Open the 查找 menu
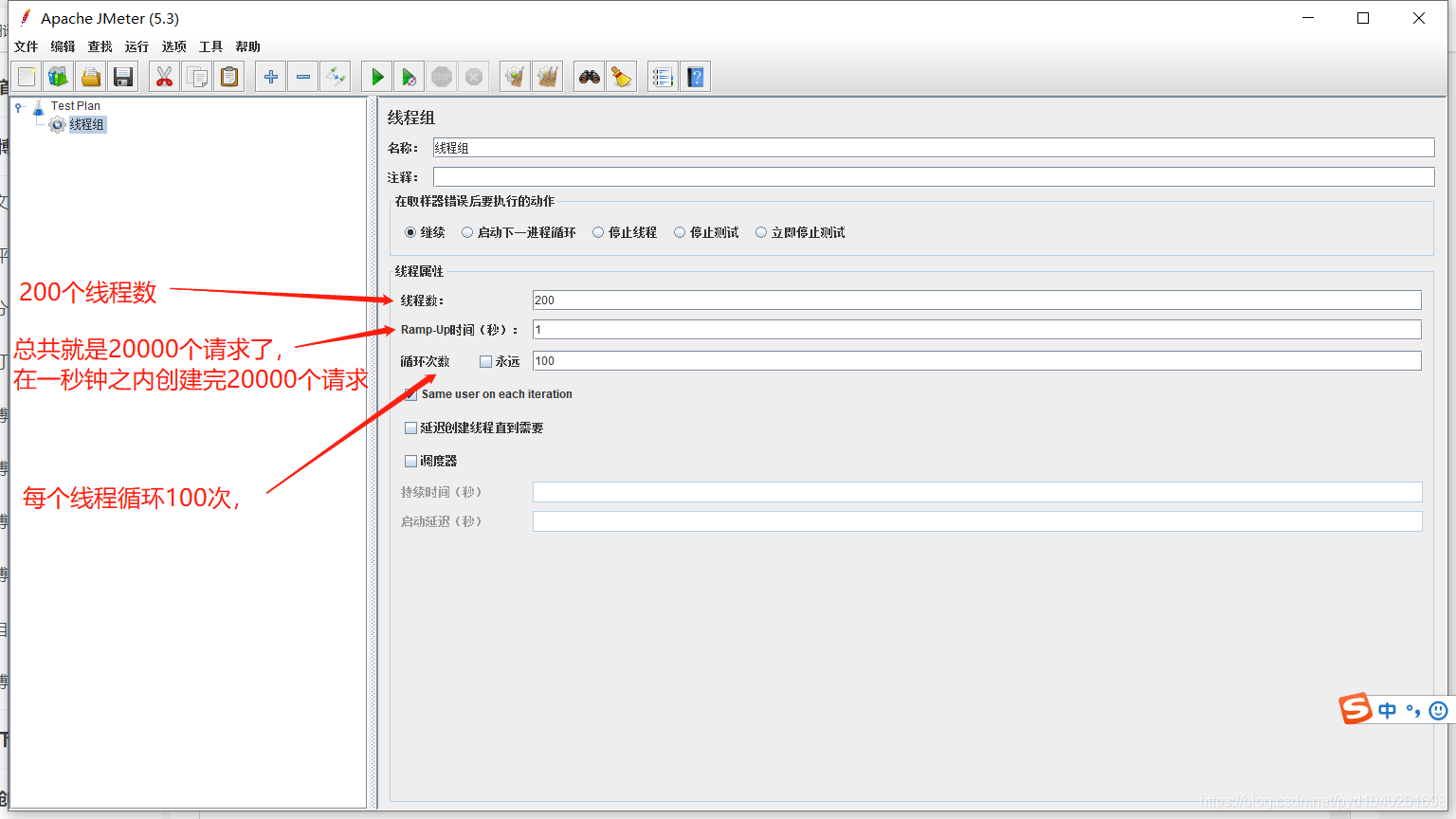 [100, 46]
